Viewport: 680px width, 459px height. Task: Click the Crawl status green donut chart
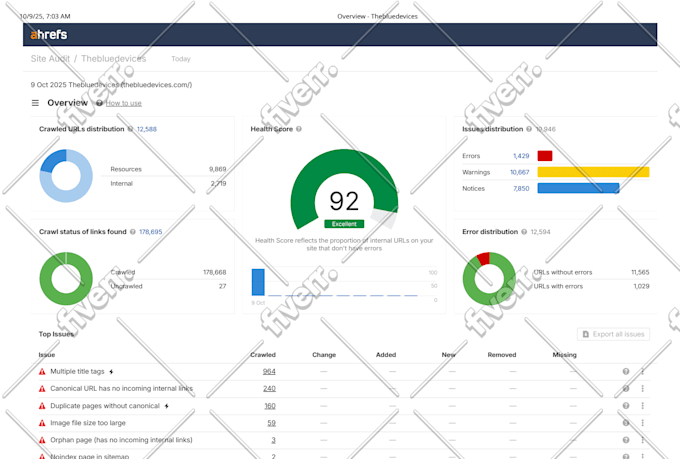(66, 279)
